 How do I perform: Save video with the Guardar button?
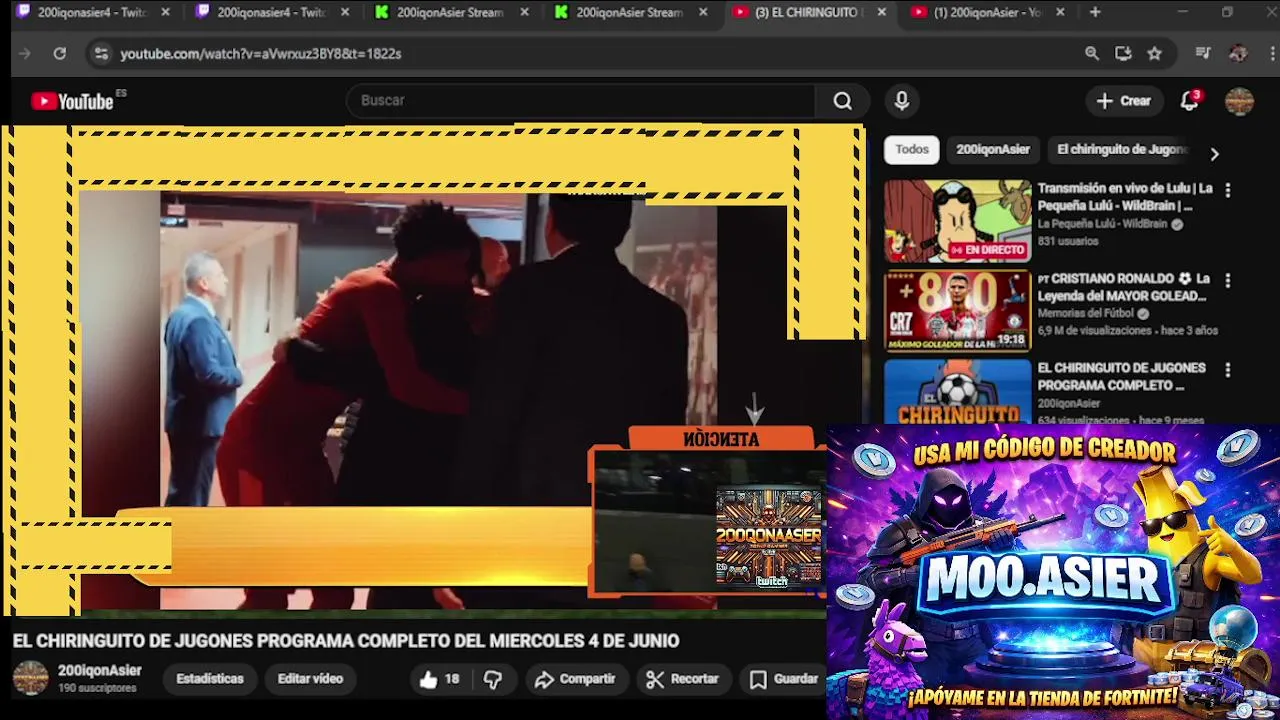pos(785,679)
